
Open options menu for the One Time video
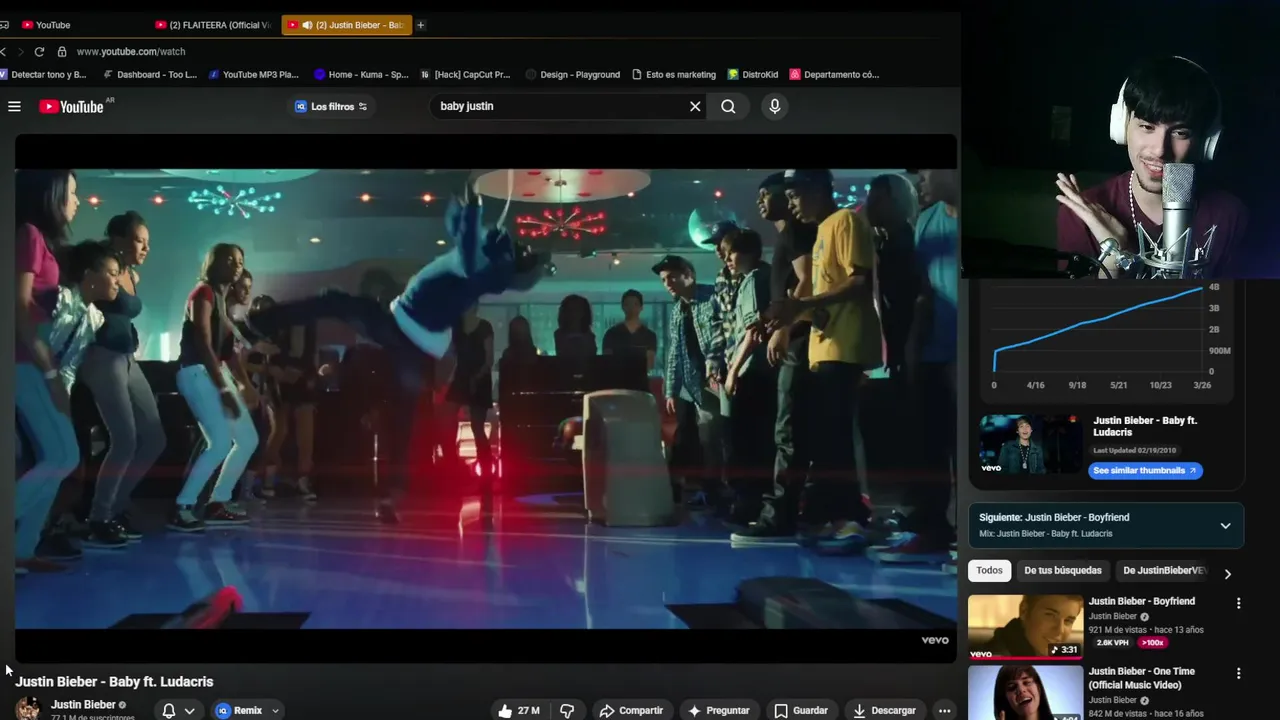tap(1238, 673)
